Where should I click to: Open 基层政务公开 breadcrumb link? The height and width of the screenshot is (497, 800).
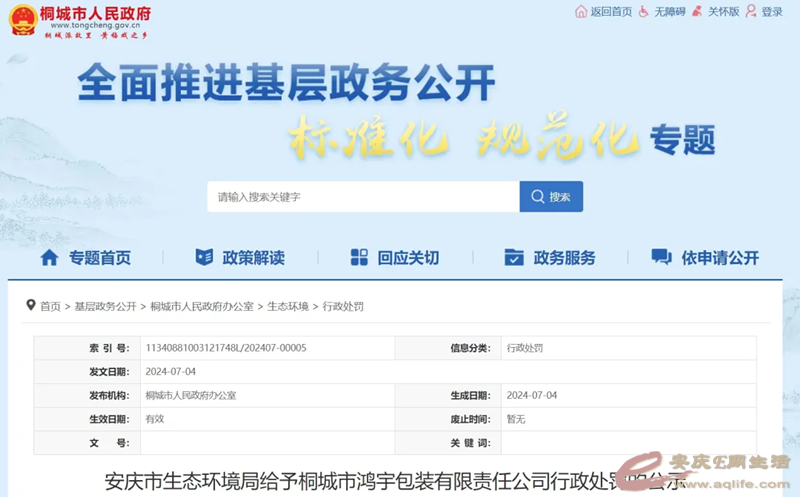(105, 306)
